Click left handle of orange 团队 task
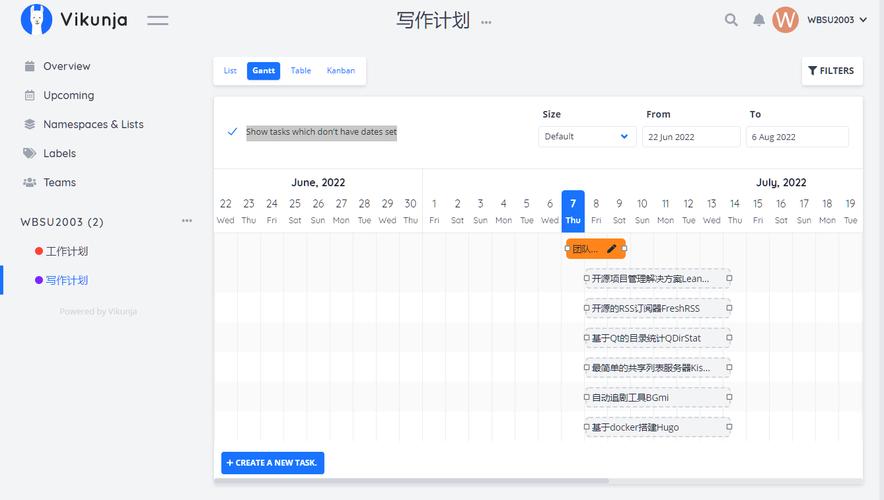Viewport: 884px width, 500px height. (x=568, y=249)
